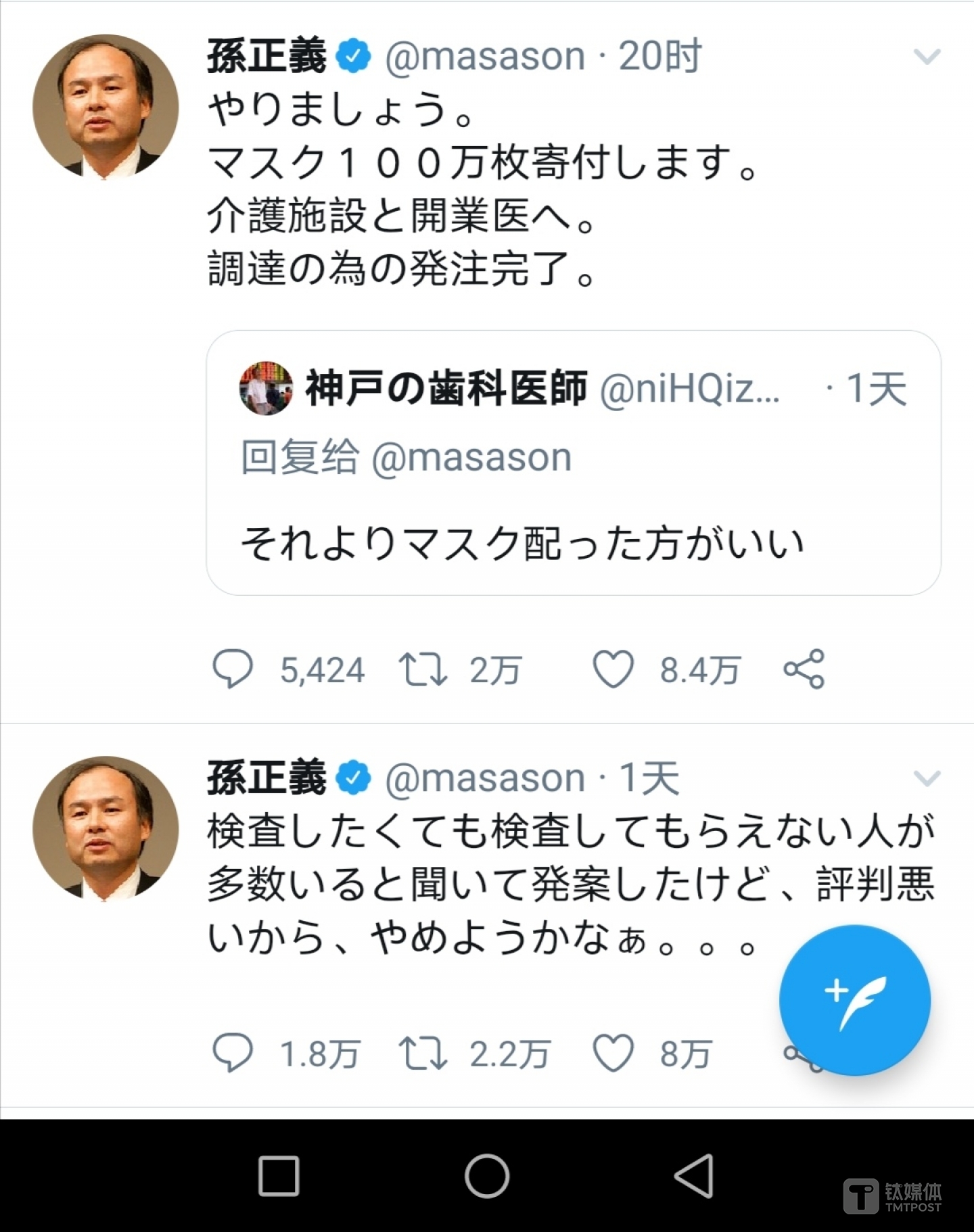
Task: Expand options chevron on the first tweet
Action: pos(927,57)
